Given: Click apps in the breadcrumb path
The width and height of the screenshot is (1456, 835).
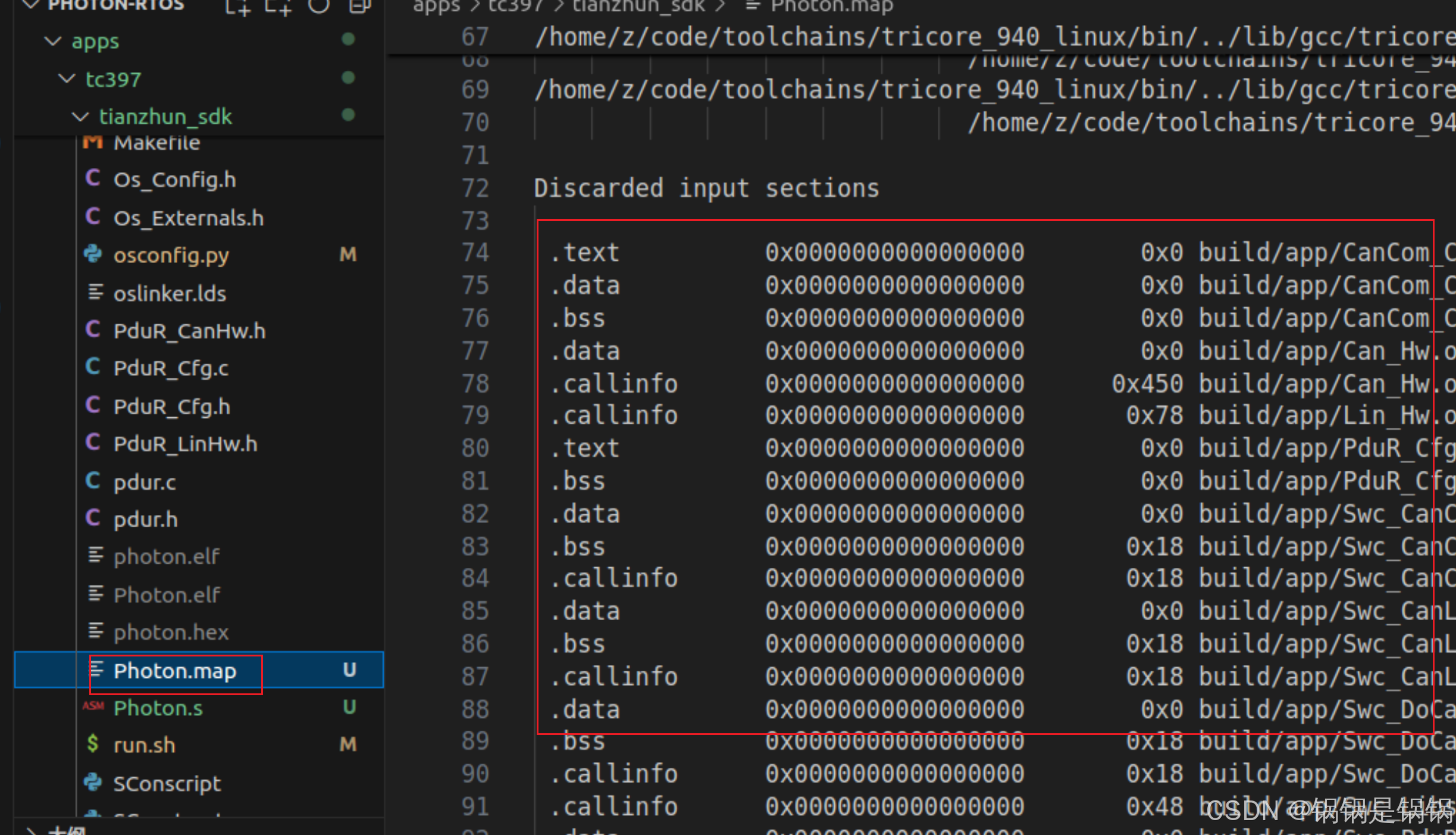Looking at the screenshot, I should tap(436, 6).
